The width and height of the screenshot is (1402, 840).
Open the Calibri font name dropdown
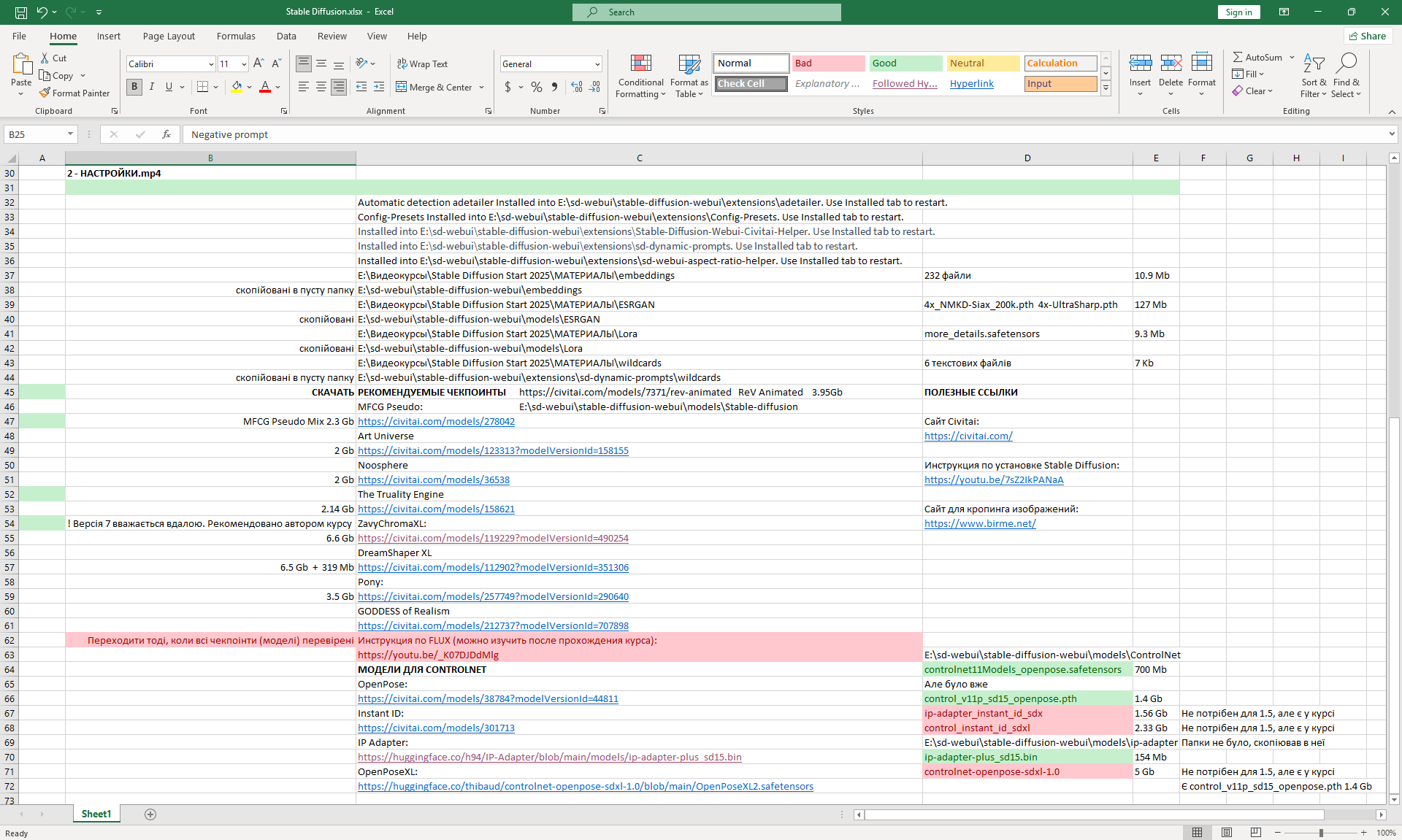coord(211,64)
